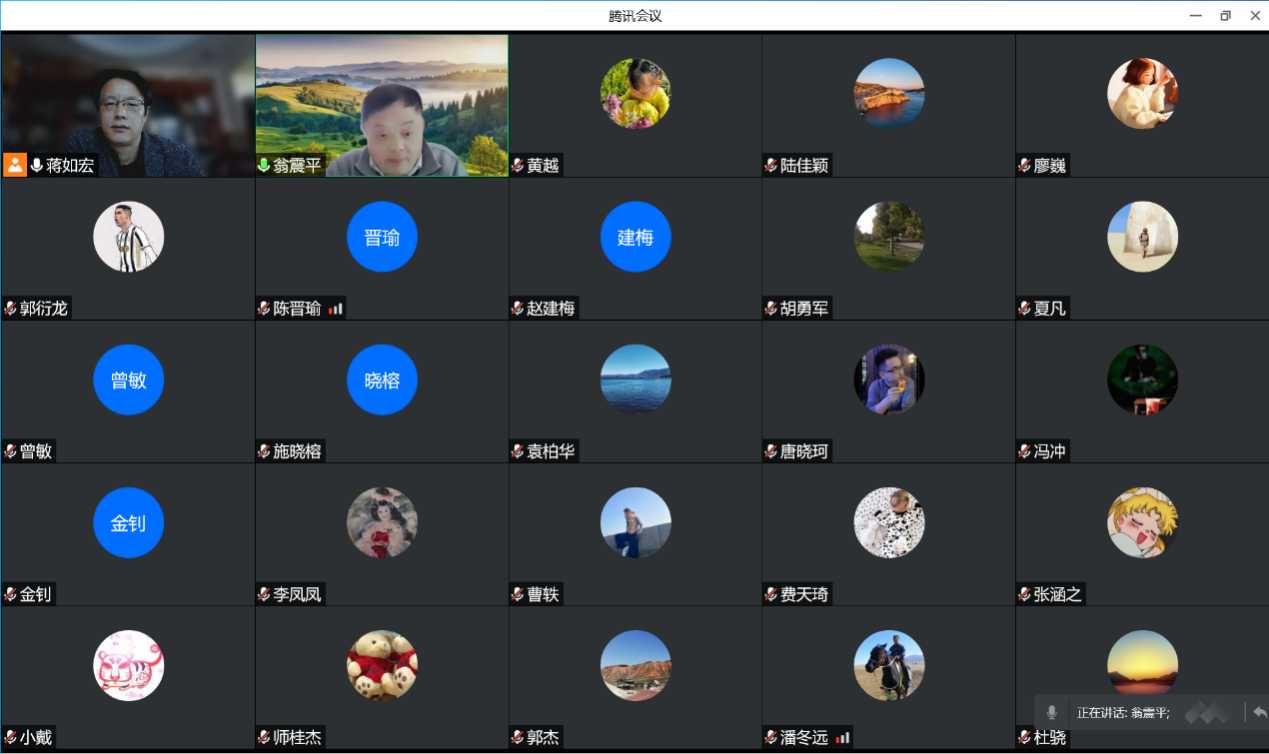Click 郭衍龙's football player avatar
This screenshot has height=754, width=1269.
click(x=128, y=237)
